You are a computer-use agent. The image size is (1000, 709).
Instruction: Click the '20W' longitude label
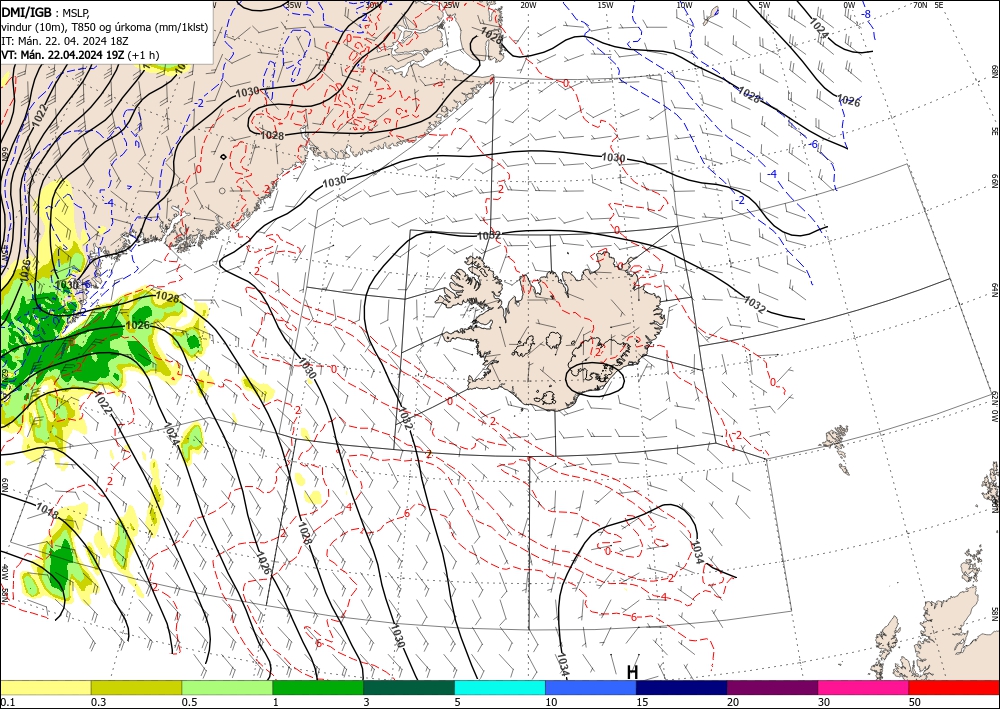[528, 5]
